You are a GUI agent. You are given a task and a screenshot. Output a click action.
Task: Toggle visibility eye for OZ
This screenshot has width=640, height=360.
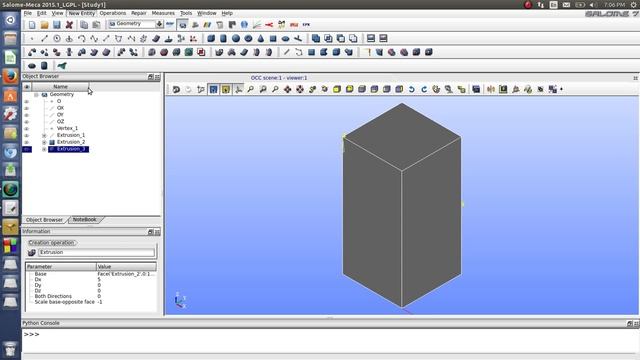click(x=27, y=121)
